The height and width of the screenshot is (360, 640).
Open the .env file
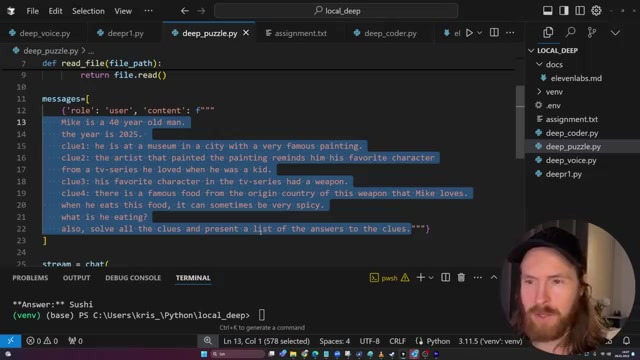[x=553, y=105]
